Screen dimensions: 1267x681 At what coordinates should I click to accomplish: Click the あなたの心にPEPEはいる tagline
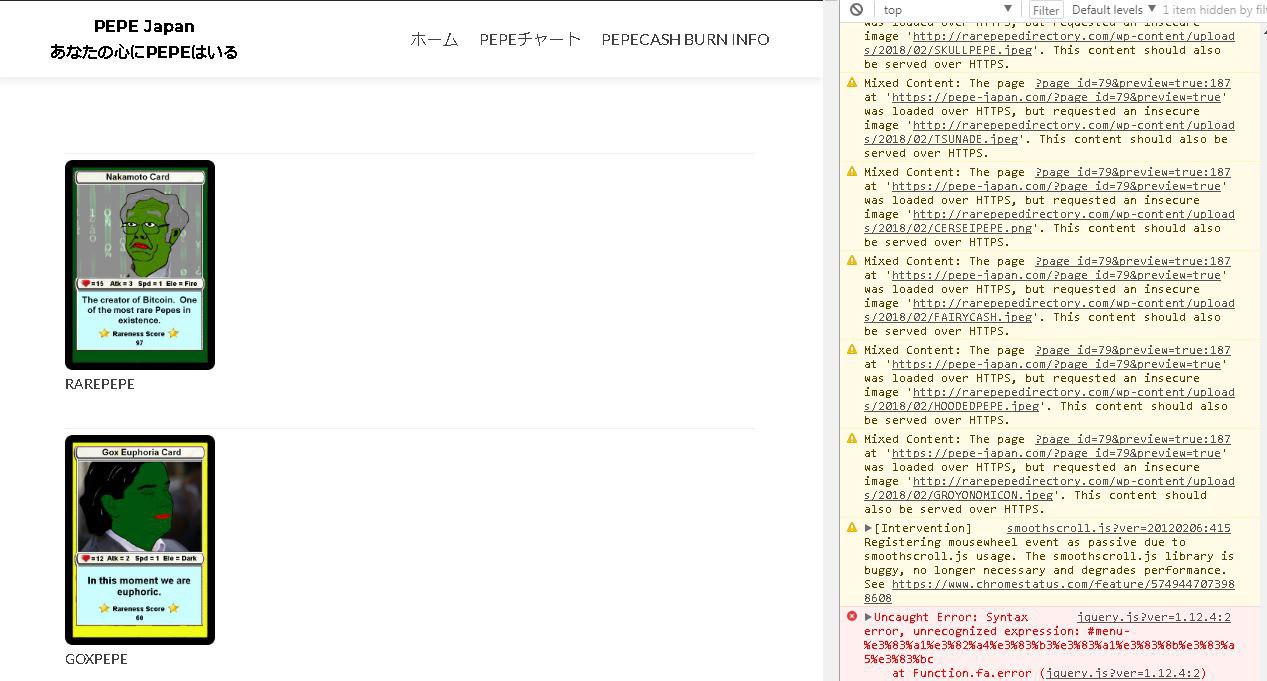[144, 52]
